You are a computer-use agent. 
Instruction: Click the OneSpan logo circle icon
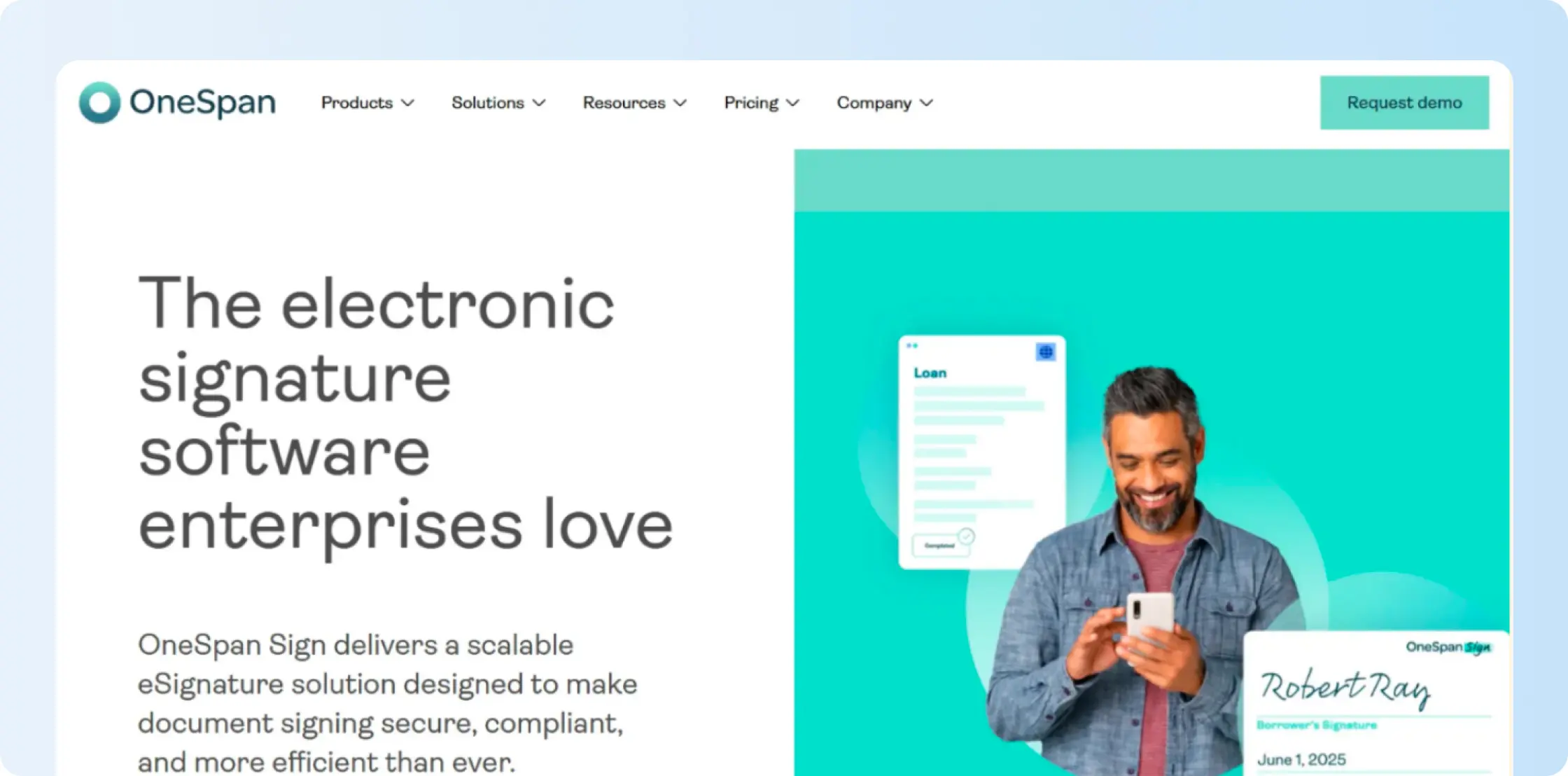coord(100,103)
